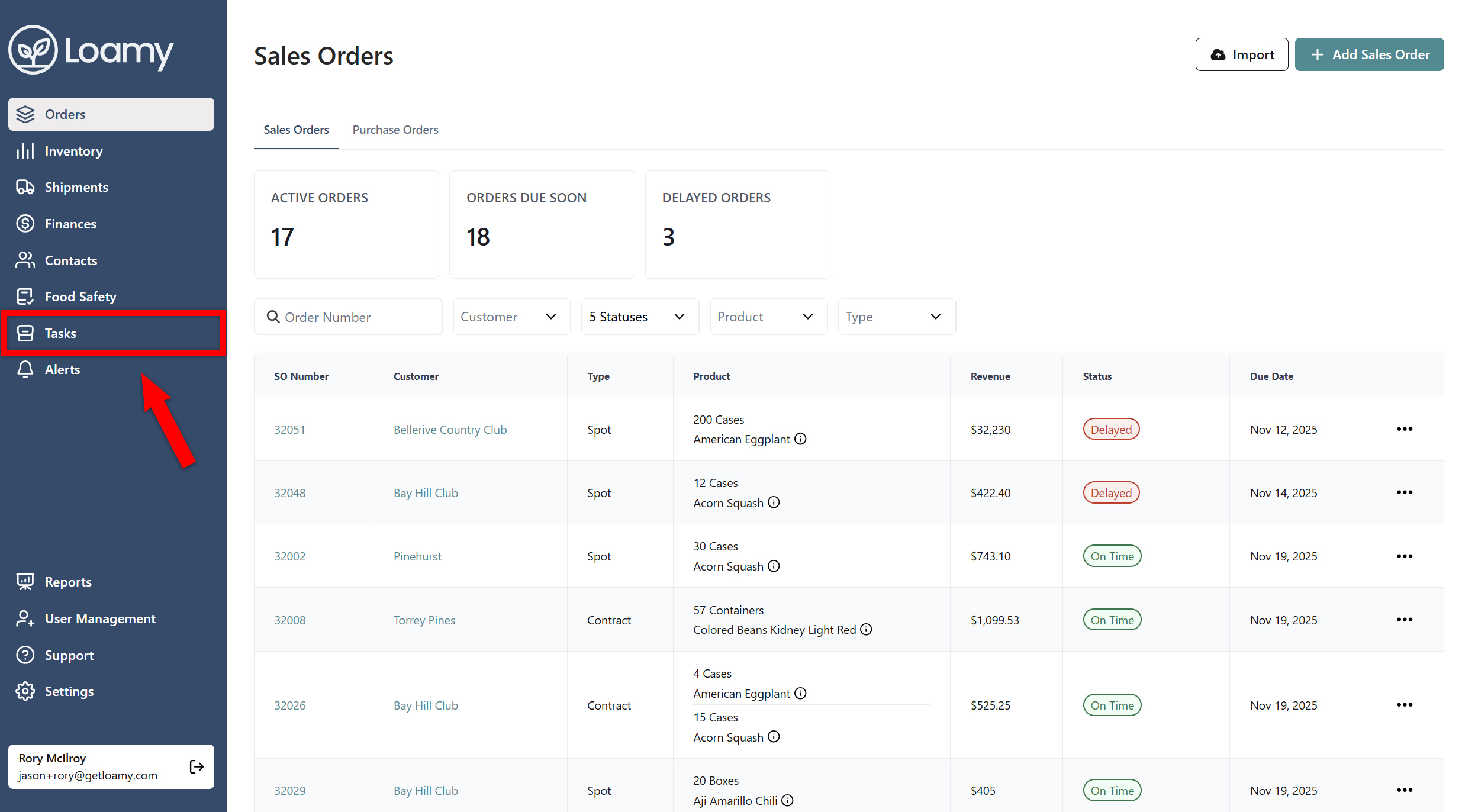Expand the Product filter dropdown
Image resolution: width=1462 pixels, height=812 pixels.
[x=768, y=317]
